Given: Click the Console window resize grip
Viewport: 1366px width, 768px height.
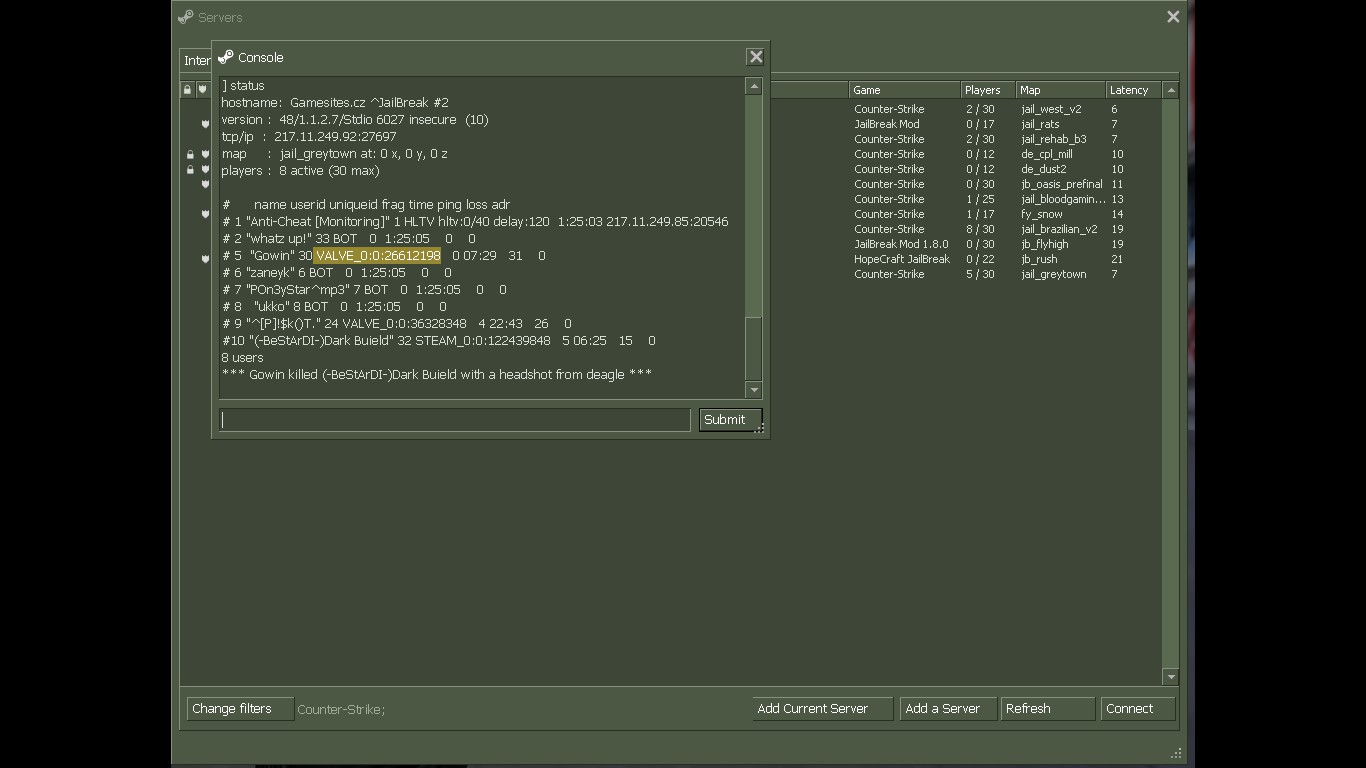Looking at the screenshot, I should point(759,428).
